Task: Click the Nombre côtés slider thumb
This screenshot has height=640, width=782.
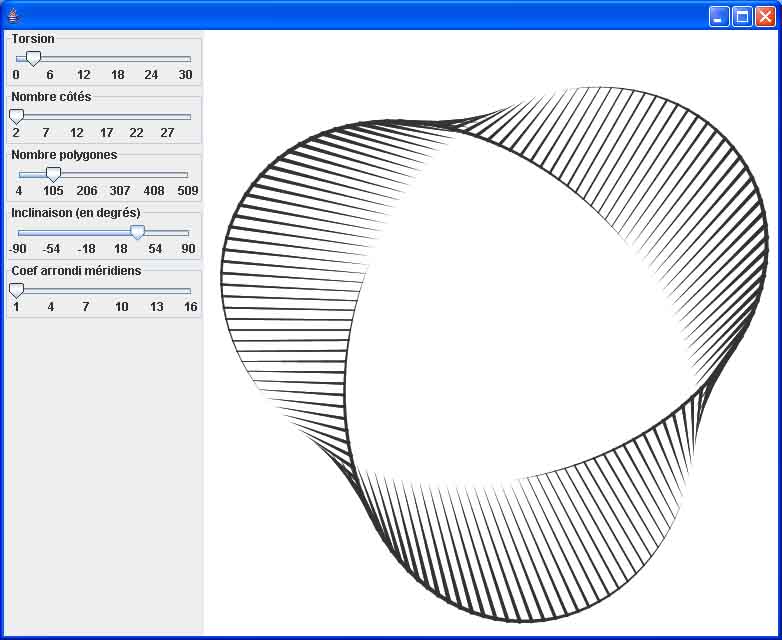Action: coord(16,117)
